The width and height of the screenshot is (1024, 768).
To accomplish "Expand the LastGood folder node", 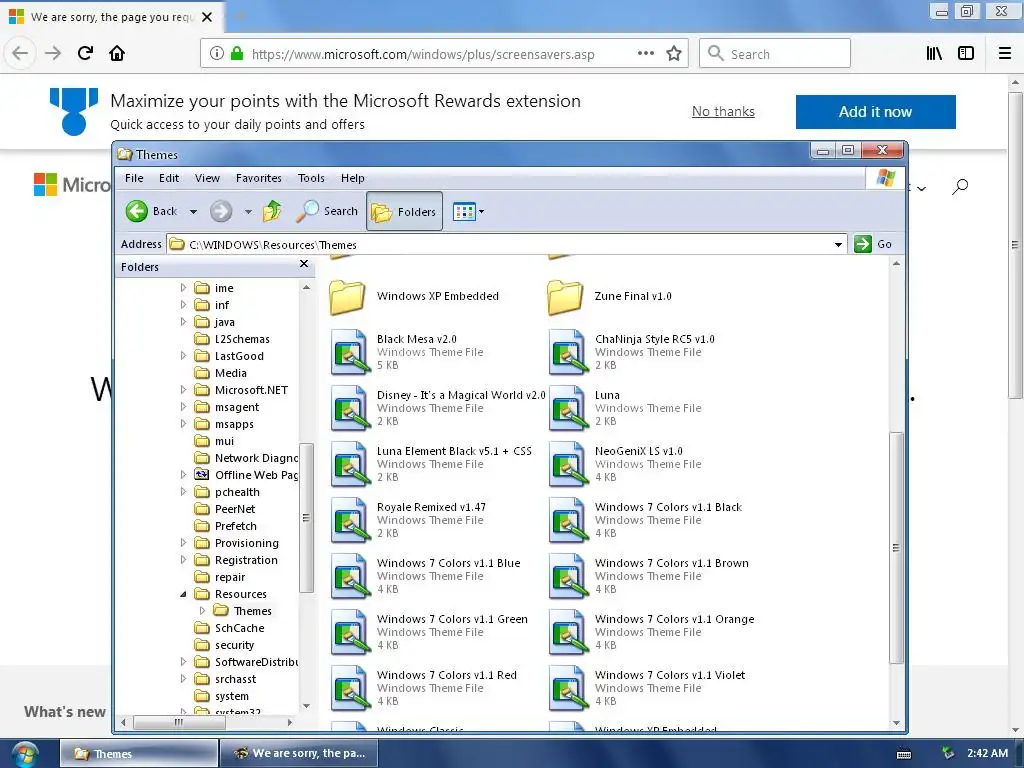I will [x=184, y=355].
